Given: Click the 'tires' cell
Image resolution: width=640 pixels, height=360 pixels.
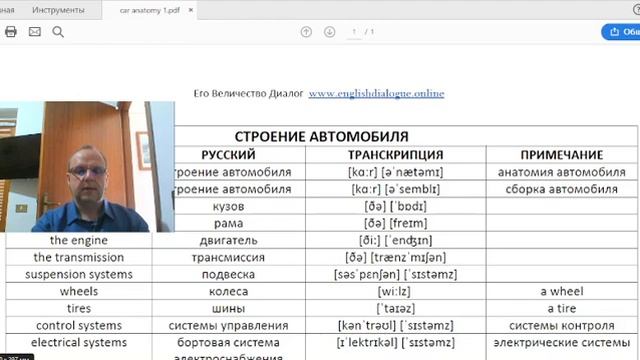Looking at the screenshot, I should 79,309.
